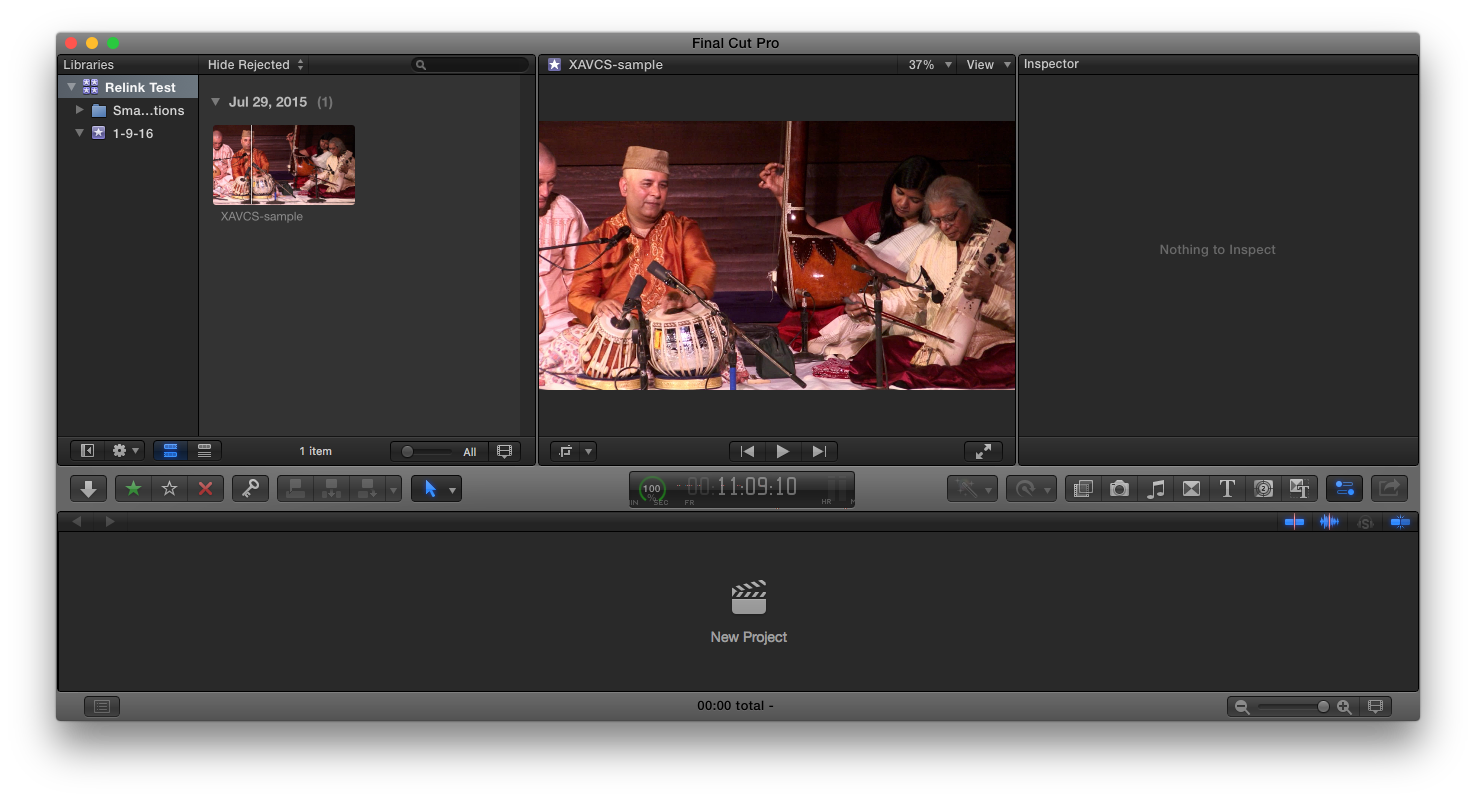Toggle the Inspector panel button
The image size is (1476, 801).
[x=1345, y=489]
